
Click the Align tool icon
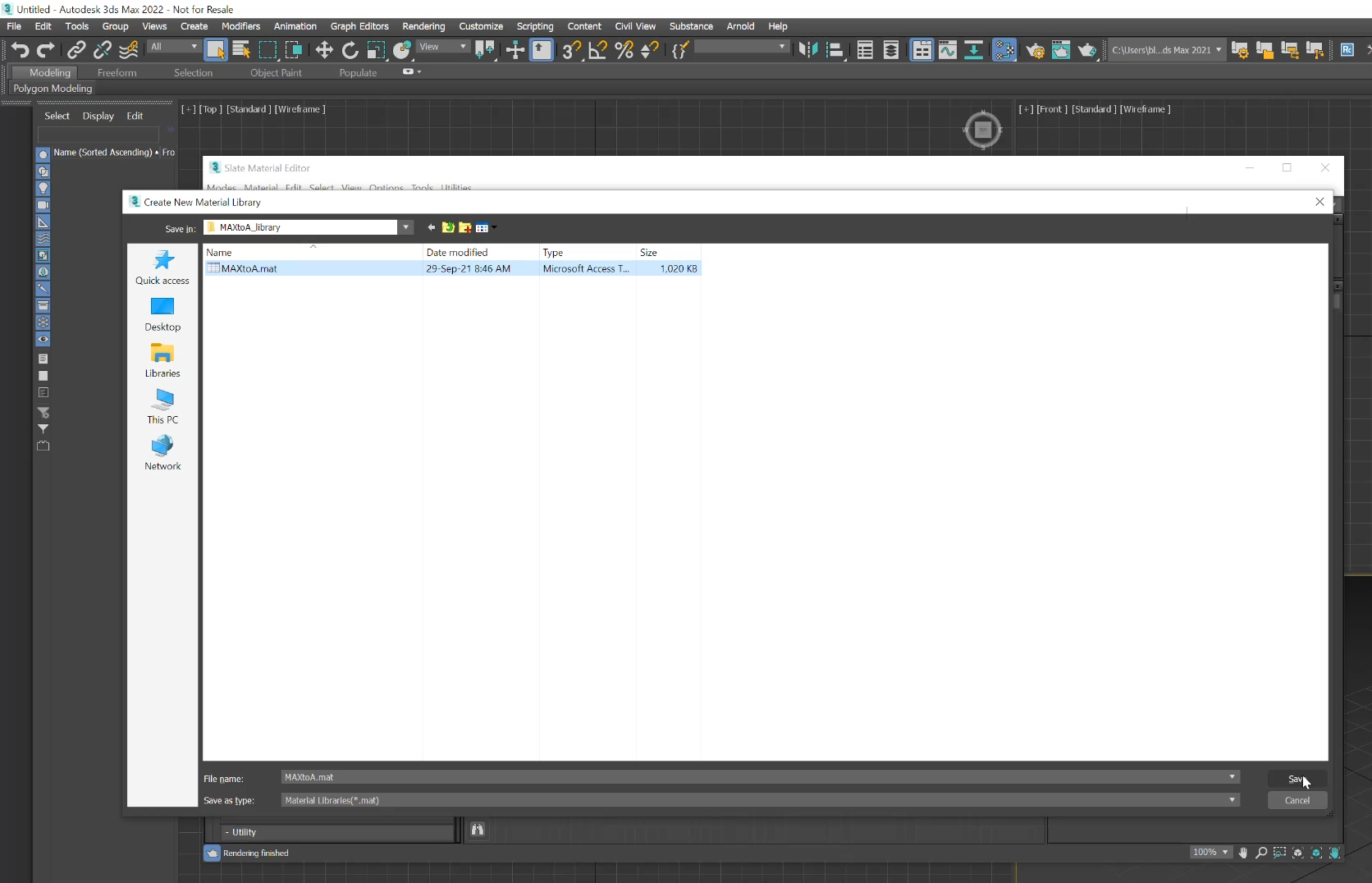coord(835,50)
